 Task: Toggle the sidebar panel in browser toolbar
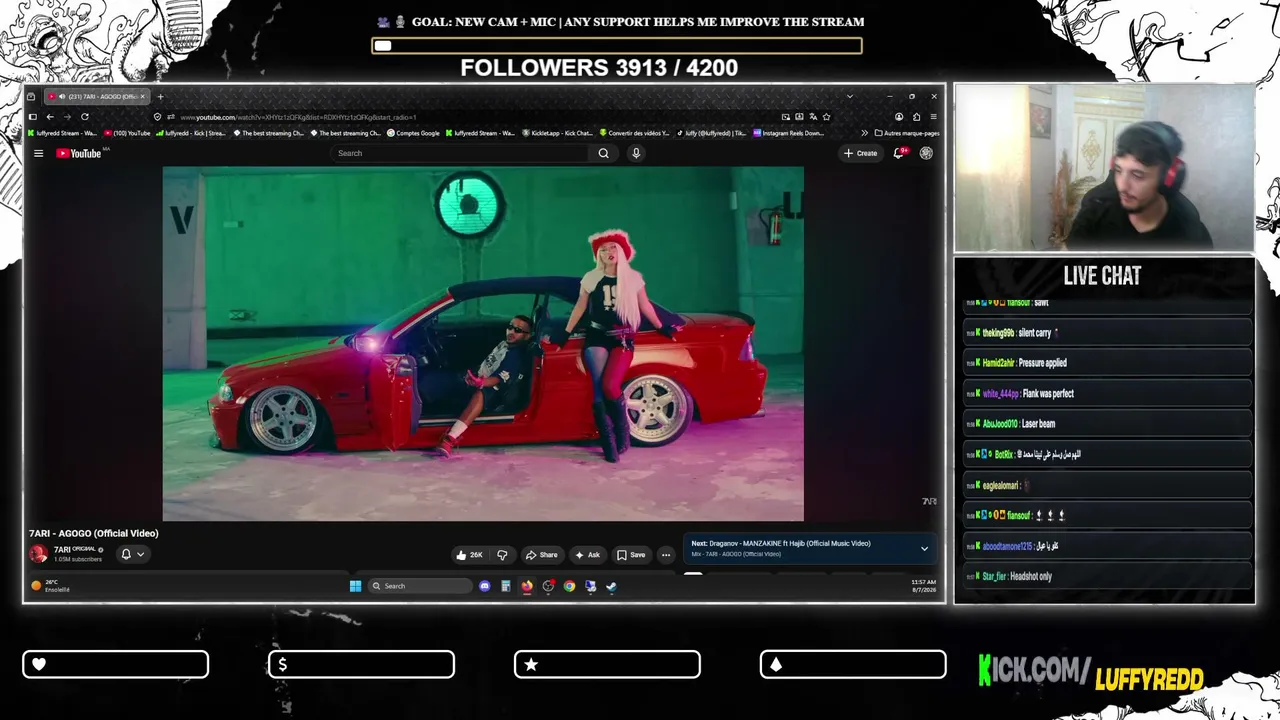(x=32, y=117)
